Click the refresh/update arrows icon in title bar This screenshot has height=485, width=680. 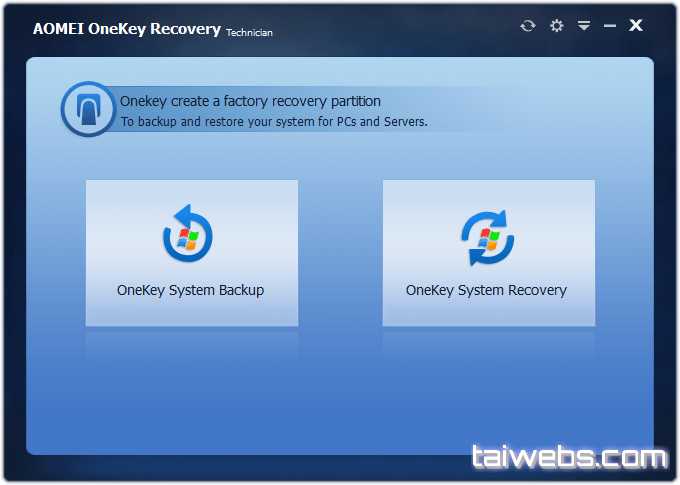click(528, 26)
